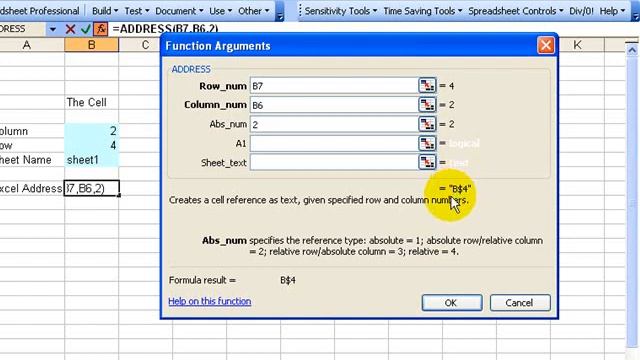Open the Use menu

tap(220, 11)
